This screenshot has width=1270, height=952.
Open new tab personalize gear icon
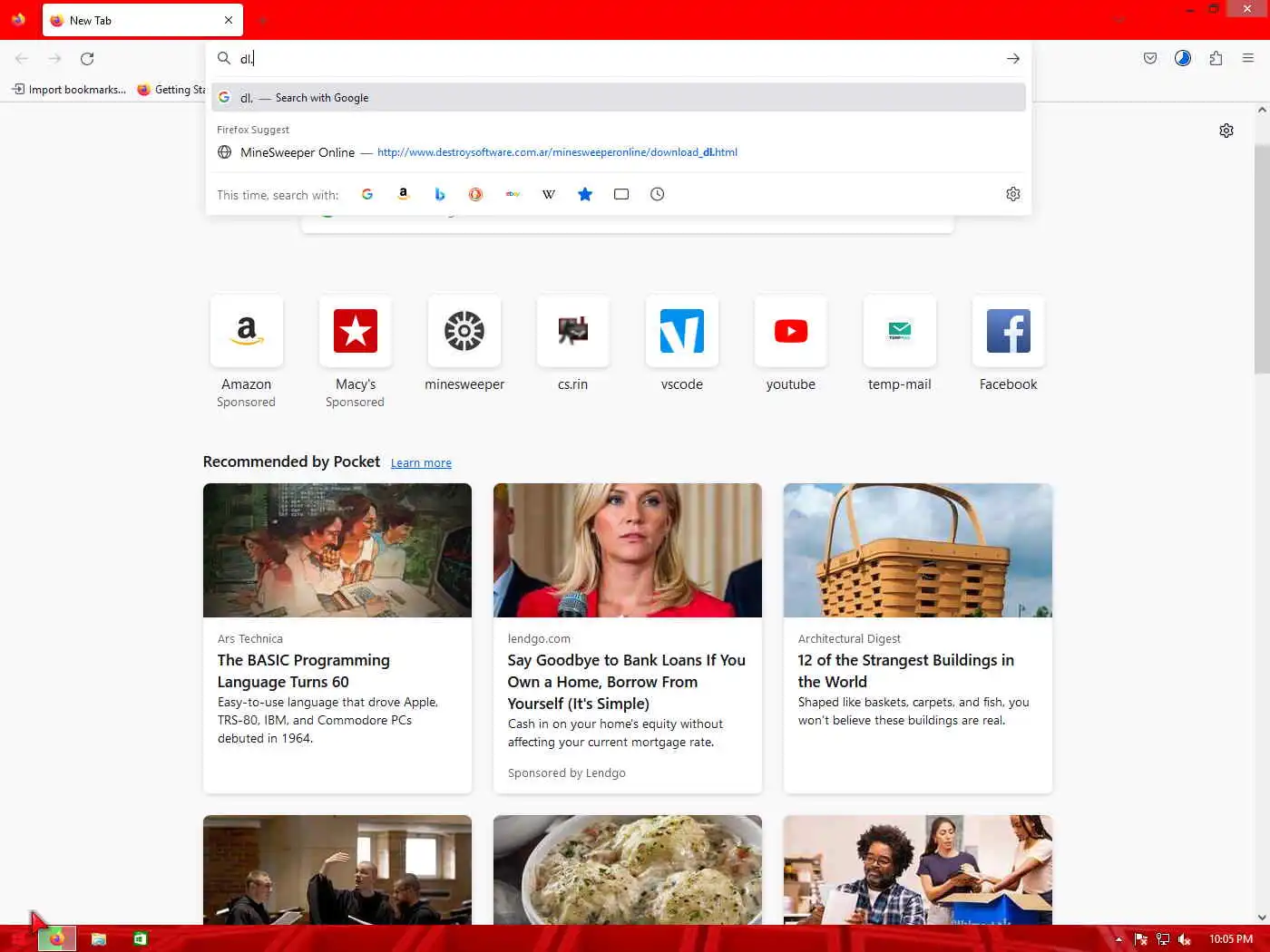coord(1226,131)
